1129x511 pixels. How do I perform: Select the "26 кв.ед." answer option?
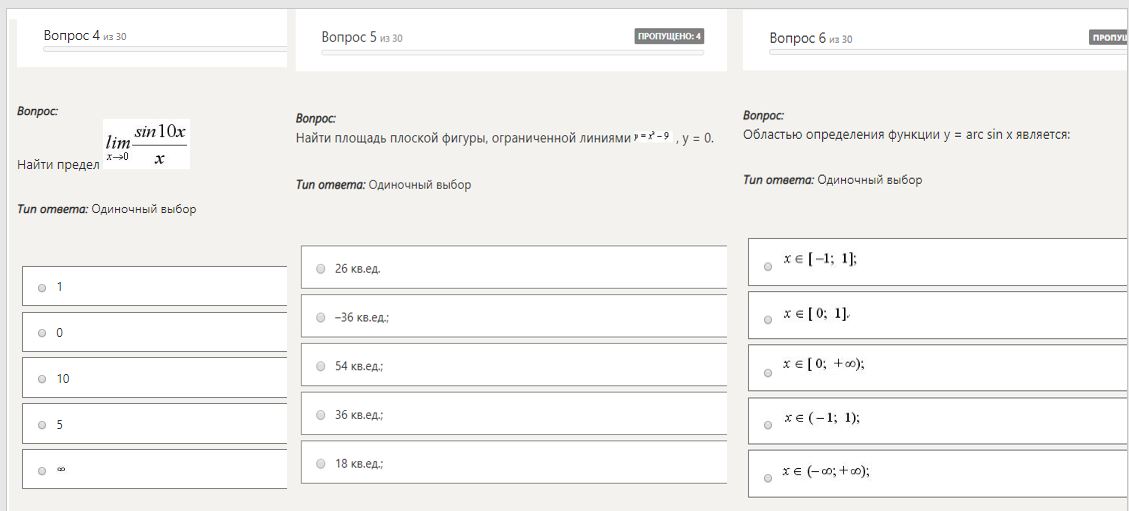[x=320, y=269]
